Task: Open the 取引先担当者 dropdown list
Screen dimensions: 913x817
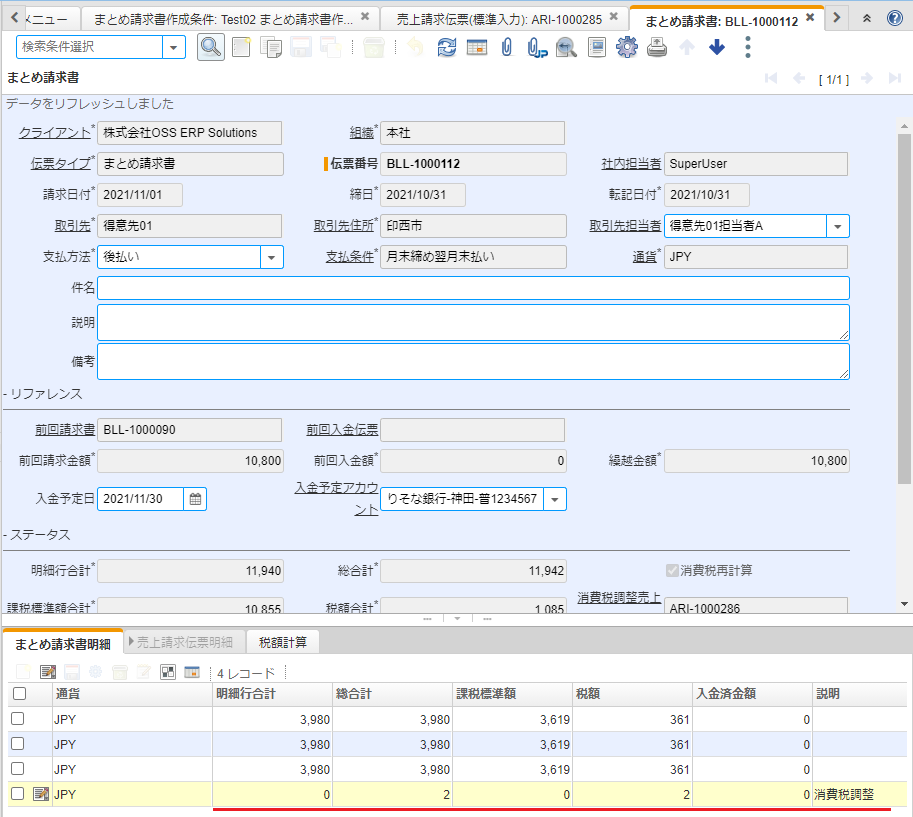Action: pos(838,226)
